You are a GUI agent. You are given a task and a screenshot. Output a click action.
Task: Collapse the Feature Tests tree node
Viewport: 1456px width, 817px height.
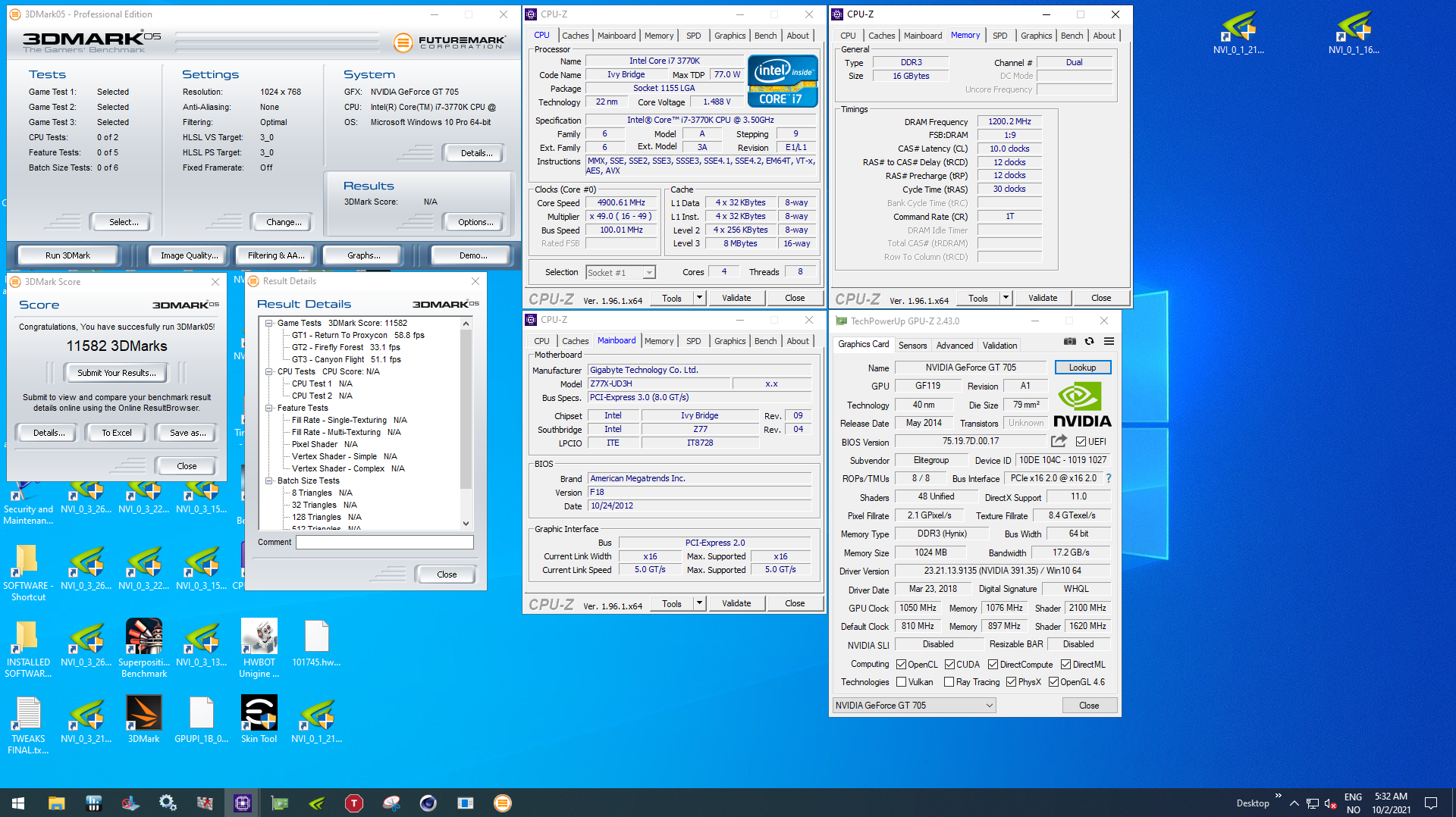pyautogui.click(x=269, y=408)
